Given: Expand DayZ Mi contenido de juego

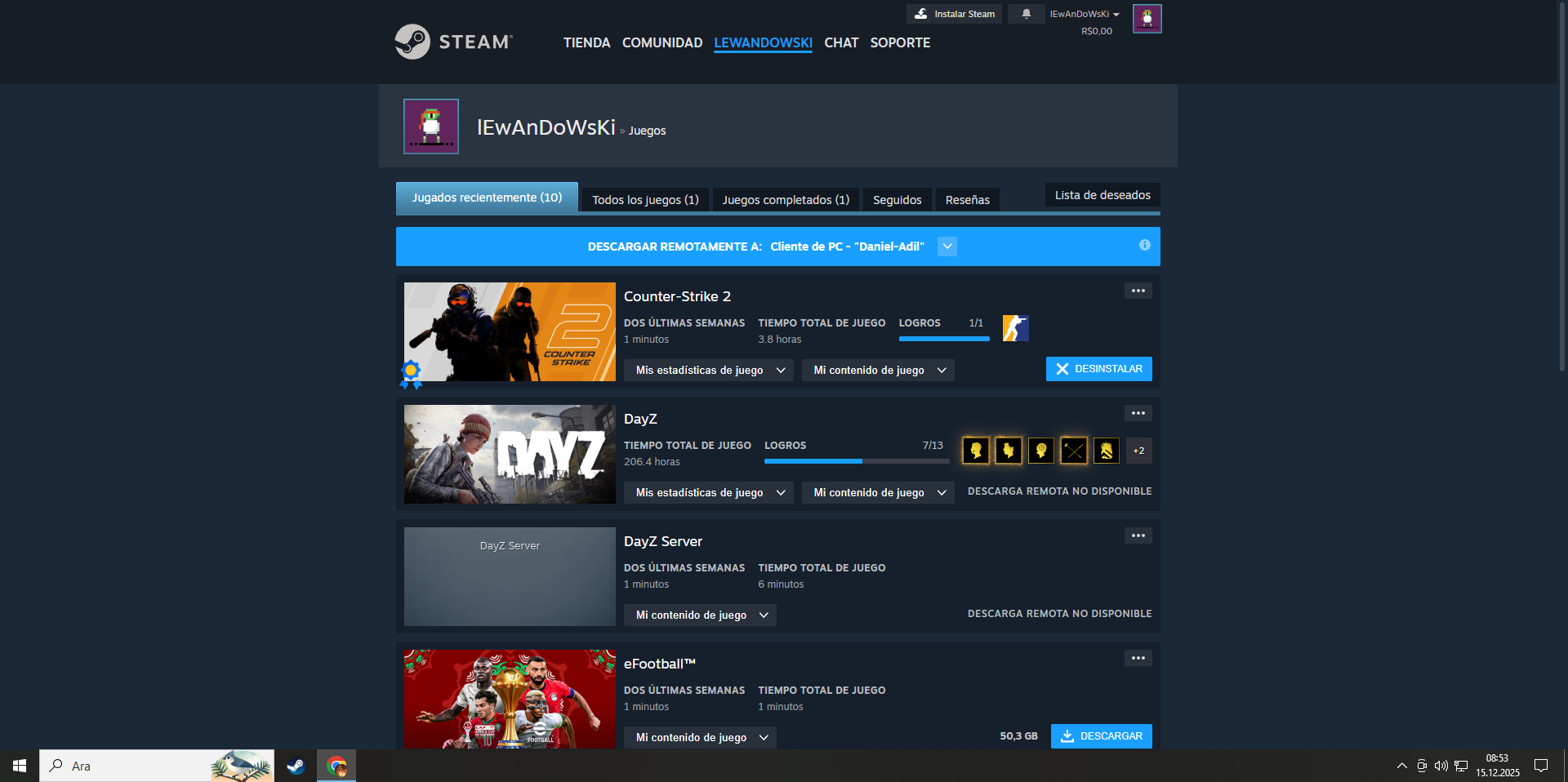Looking at the screenshot, I should coord(878,492).
